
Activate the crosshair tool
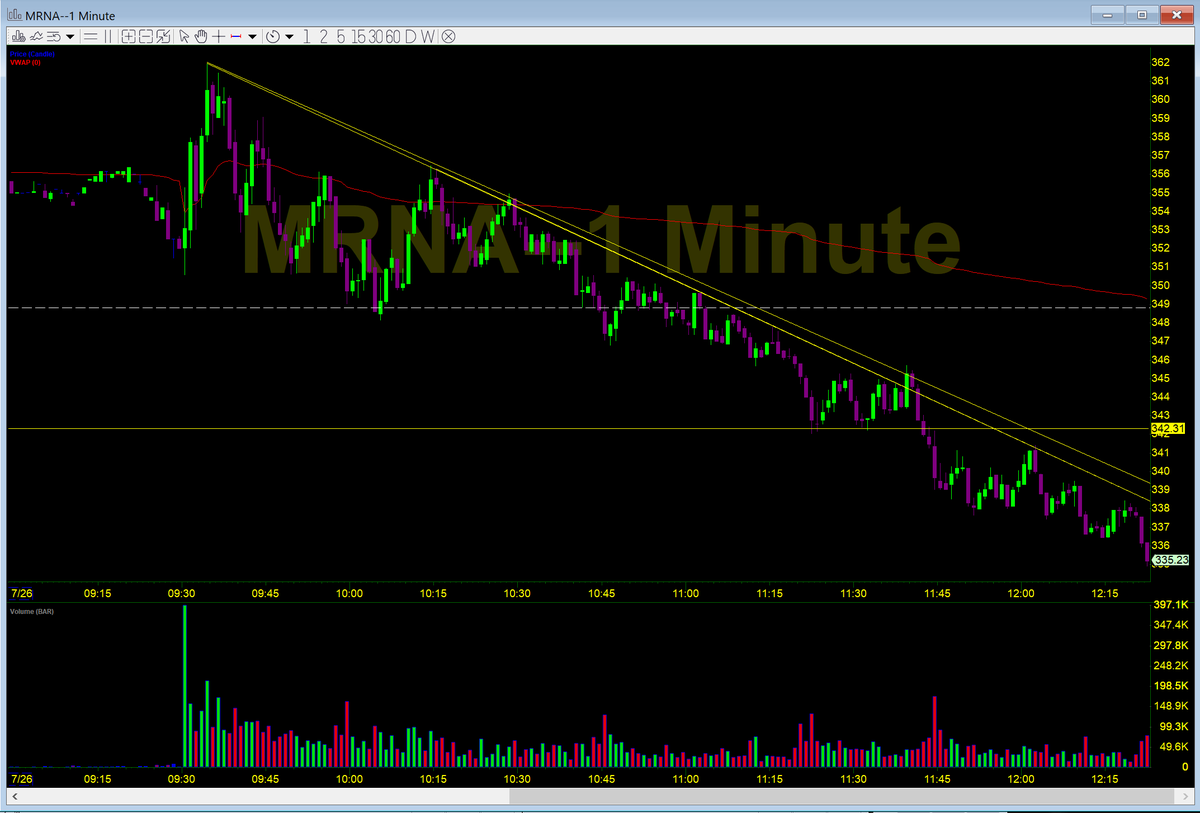coord(217,36)
